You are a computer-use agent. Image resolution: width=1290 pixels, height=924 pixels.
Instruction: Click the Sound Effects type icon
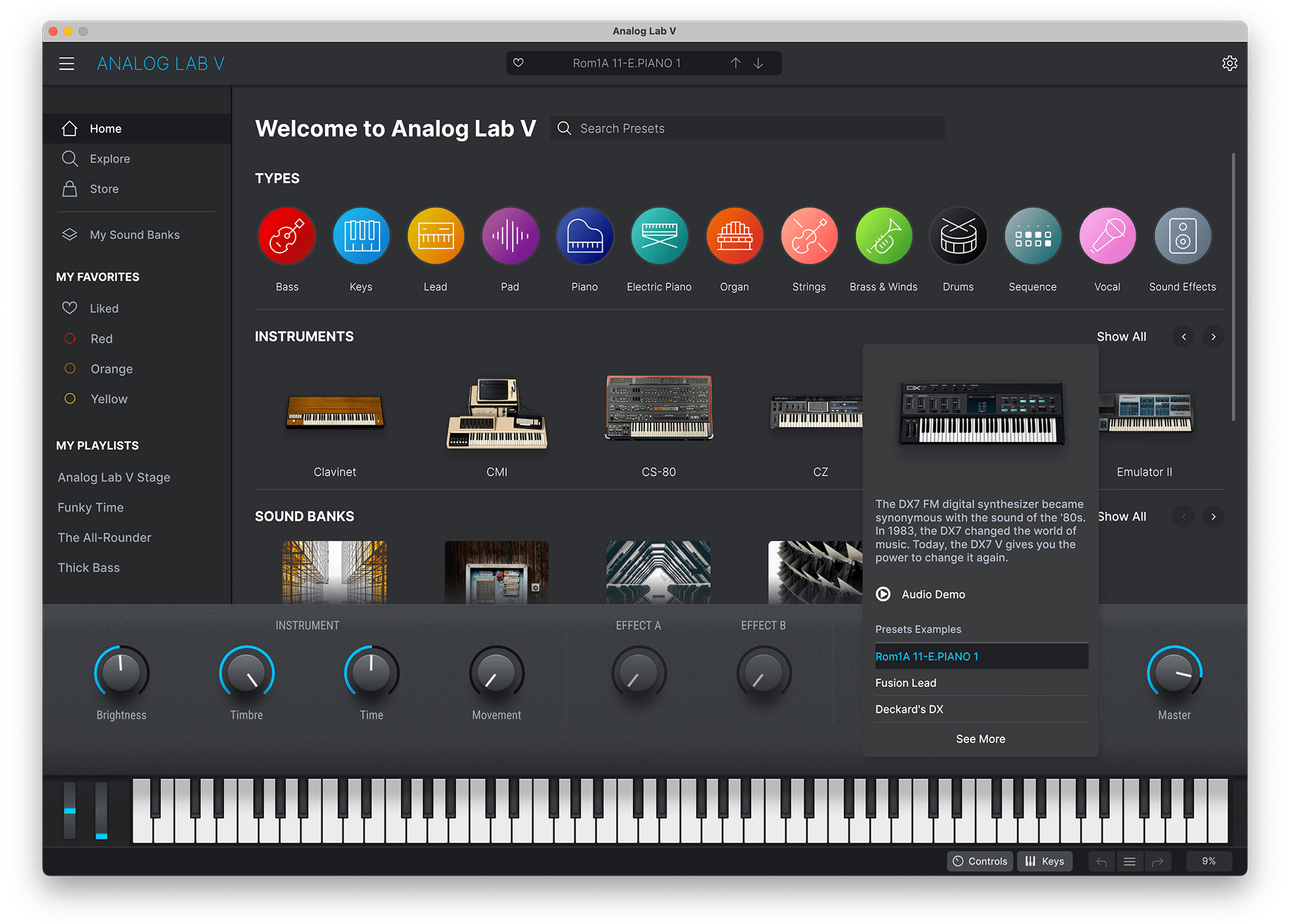[x=1182, y=236]
